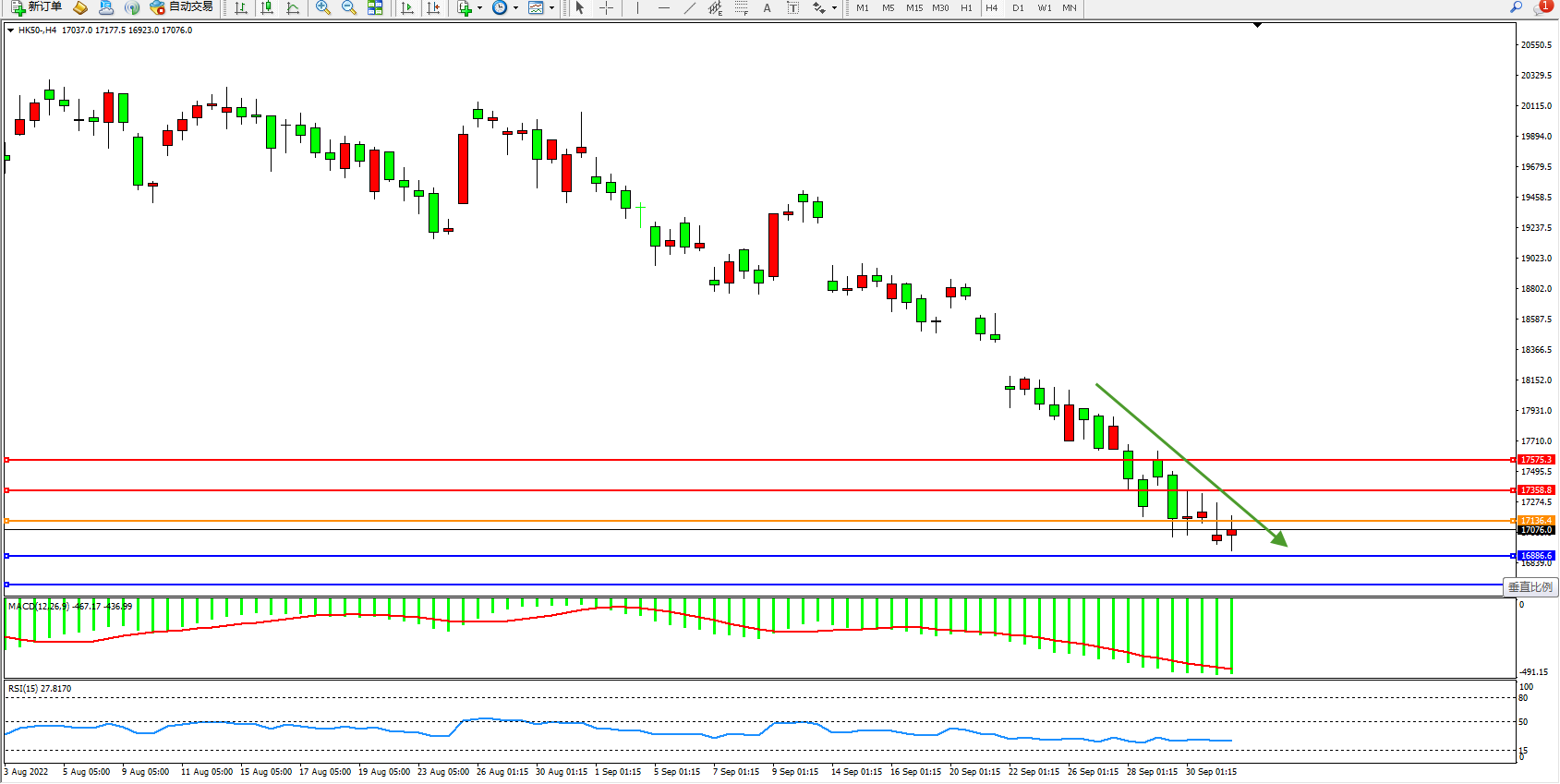Click the chart shift triangle marker on top
The height and width of the screenshot is (784, 1560).
1257,25
